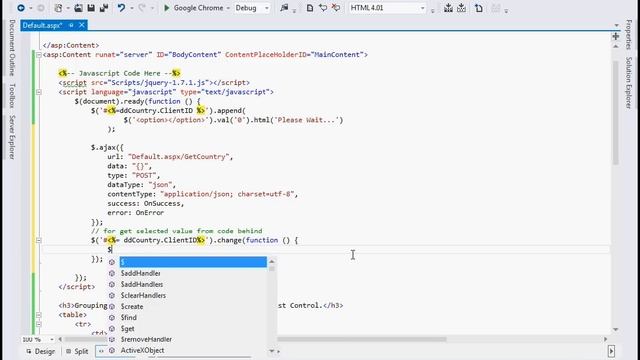Start debugging with the green play icon
Viewport: 640px width, 360px height.
166,8
